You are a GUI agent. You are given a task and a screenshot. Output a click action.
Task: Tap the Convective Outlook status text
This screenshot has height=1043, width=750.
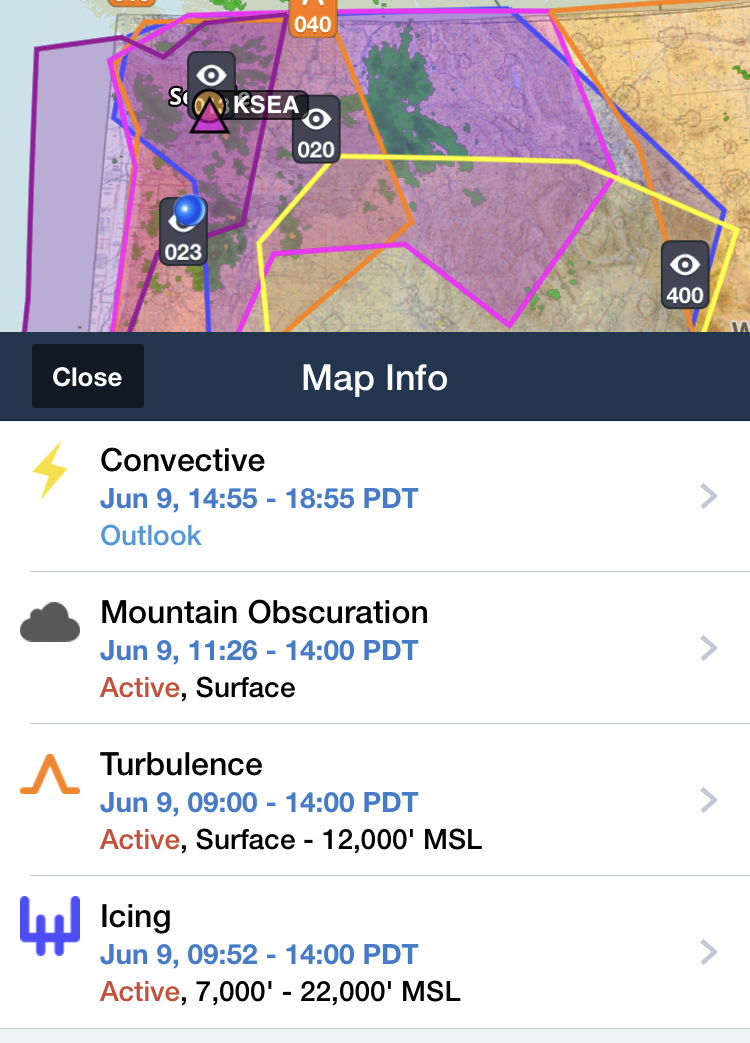click(150, 535)
